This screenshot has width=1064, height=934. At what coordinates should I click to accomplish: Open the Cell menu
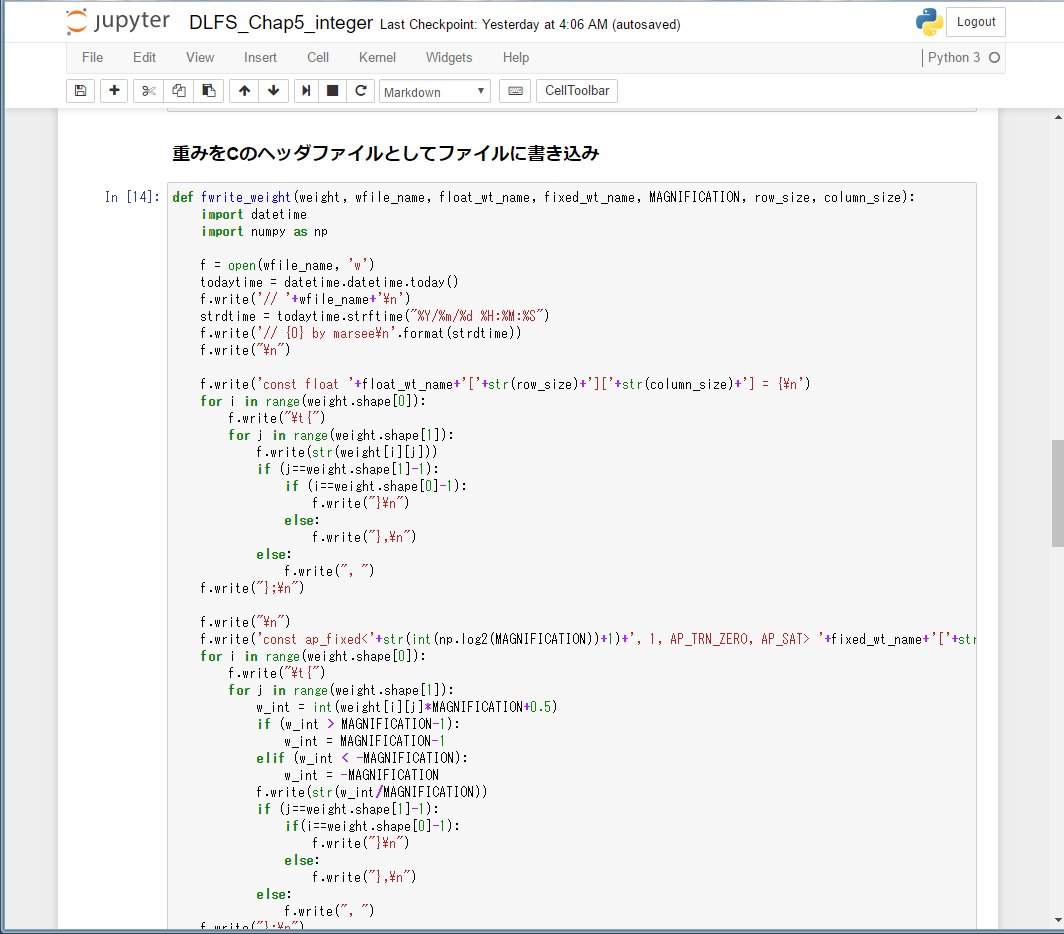click(318, 58)
